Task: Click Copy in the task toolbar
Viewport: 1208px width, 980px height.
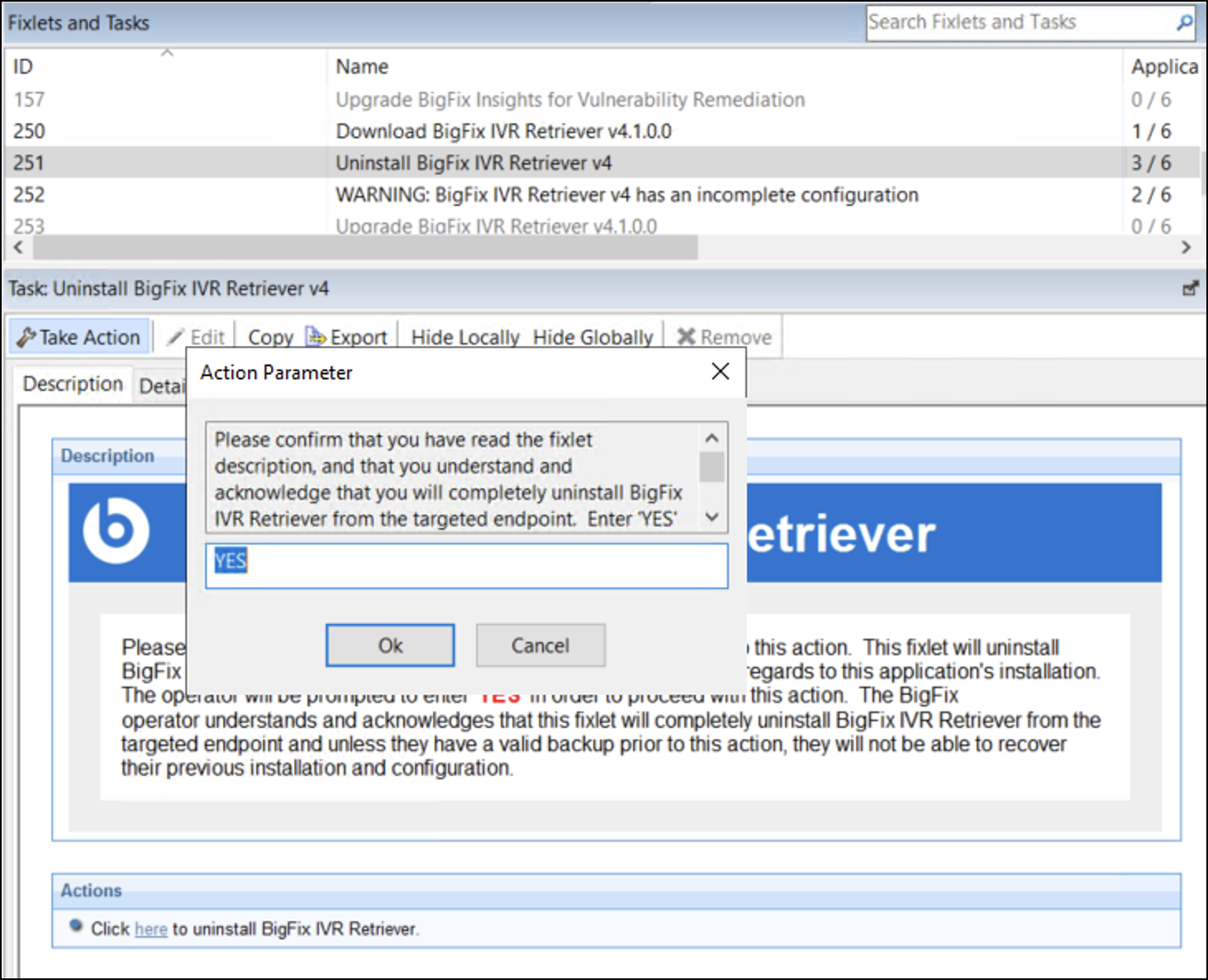Action: pyautogui.click(x=270, y=337)
